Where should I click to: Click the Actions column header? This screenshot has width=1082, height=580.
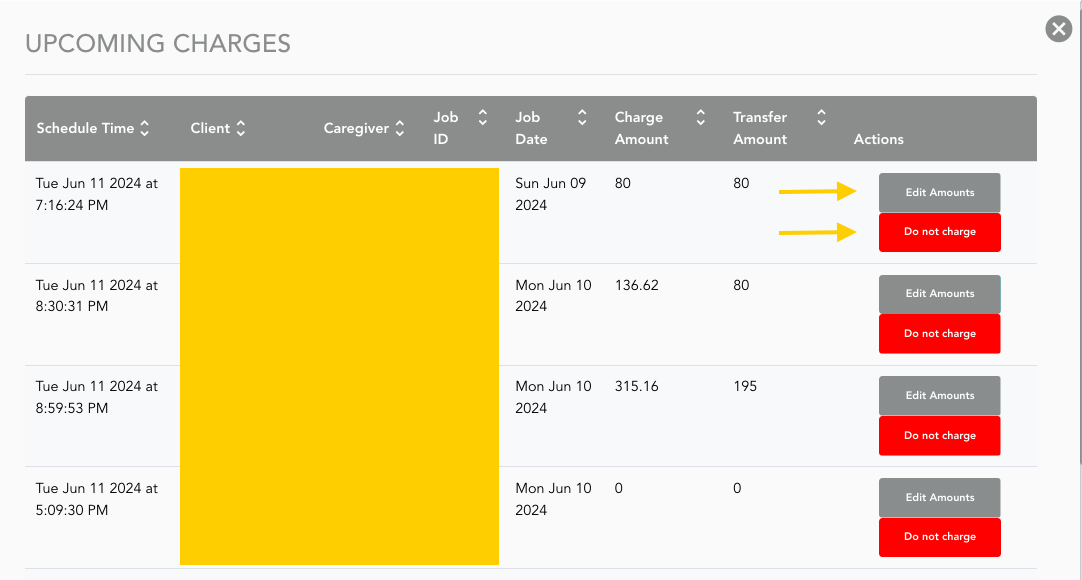click(x=878, y=139)
